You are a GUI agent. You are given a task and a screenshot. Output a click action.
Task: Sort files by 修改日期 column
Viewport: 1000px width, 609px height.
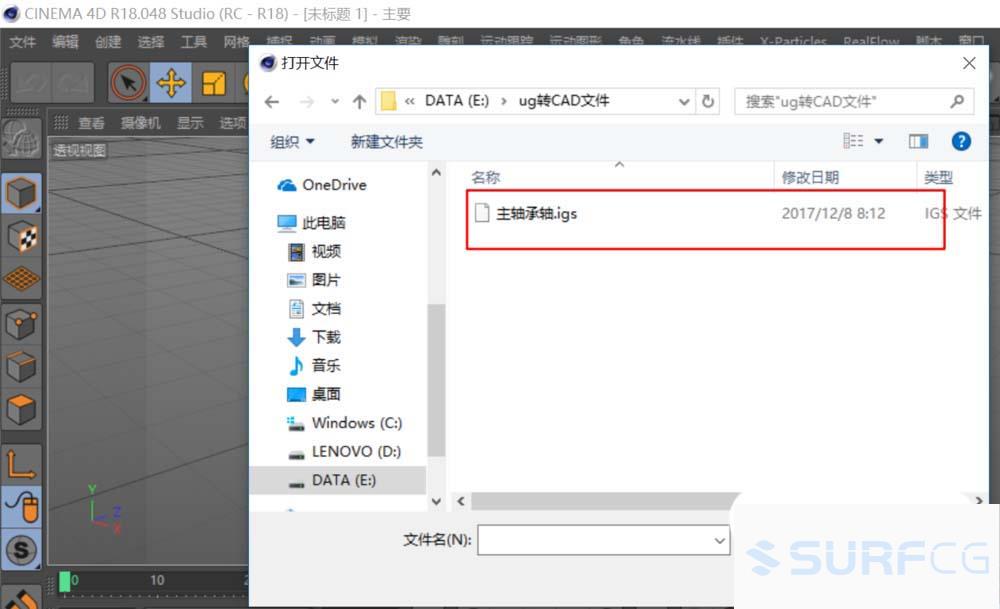point(810,177)
